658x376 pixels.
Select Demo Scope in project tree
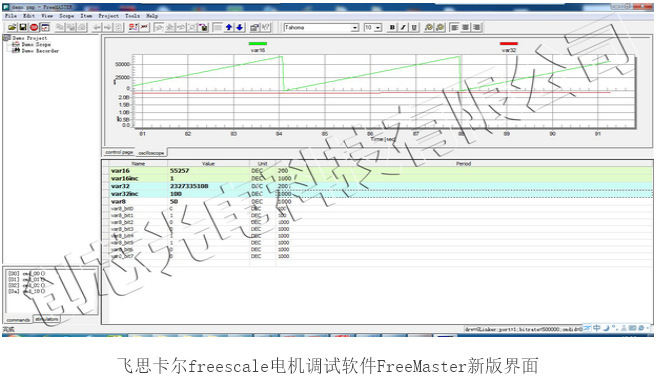pos(36,44)
